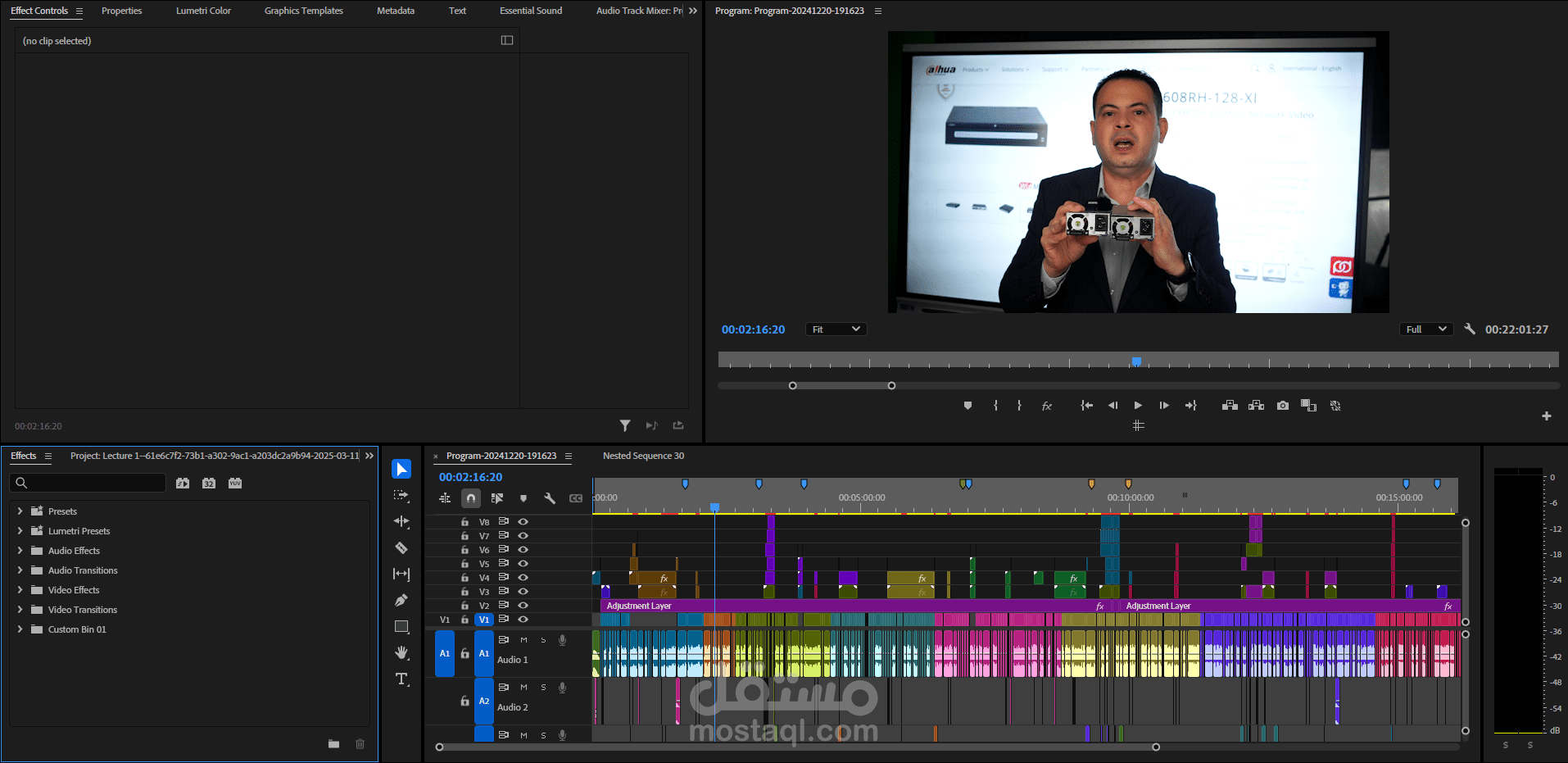
Task: Select the Razor tool in the toolbar
Action: 401,547
